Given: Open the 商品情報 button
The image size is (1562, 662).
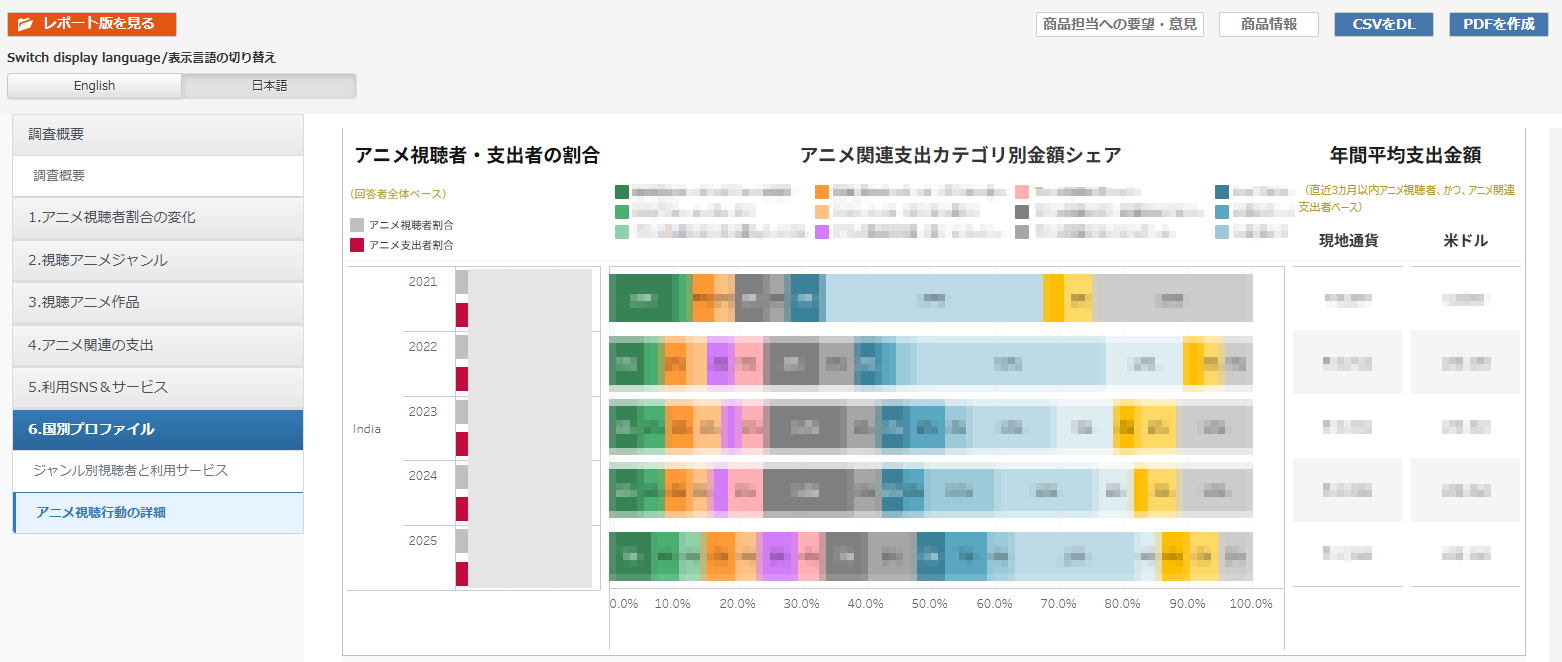Looking at the screenshot, I should 1269,24.
